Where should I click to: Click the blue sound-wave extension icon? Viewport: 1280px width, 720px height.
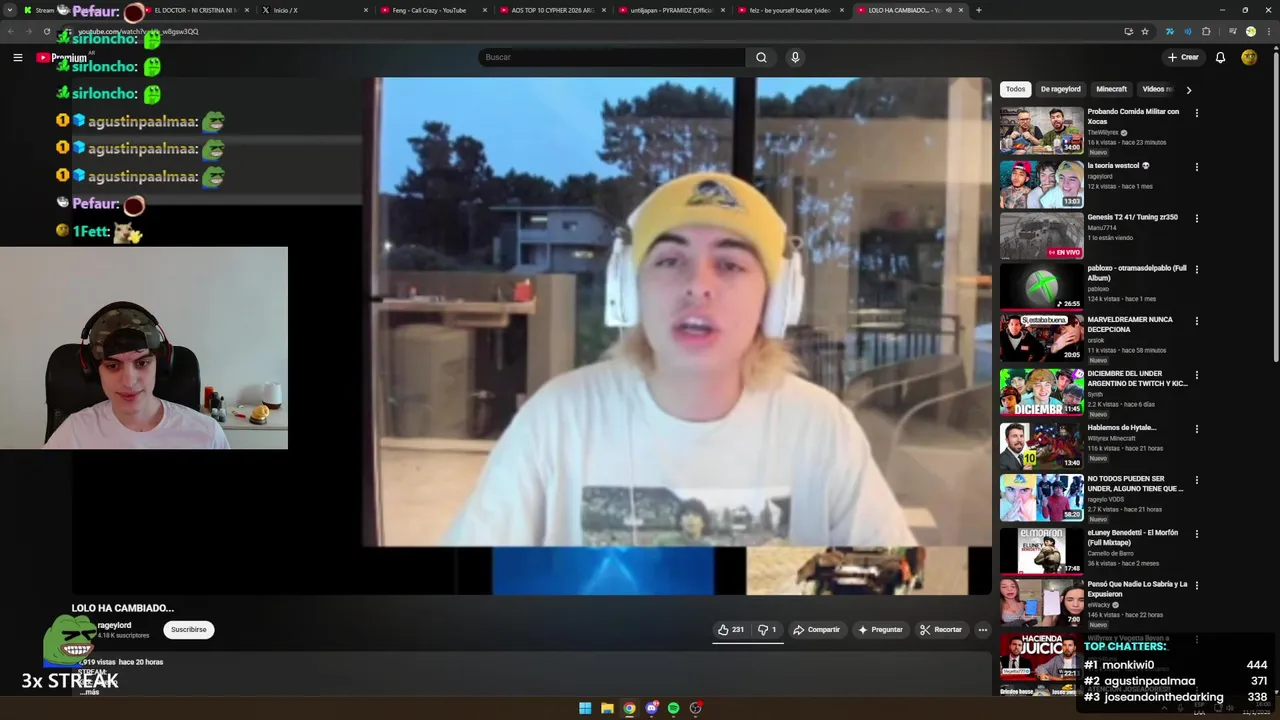(1188, 31)
